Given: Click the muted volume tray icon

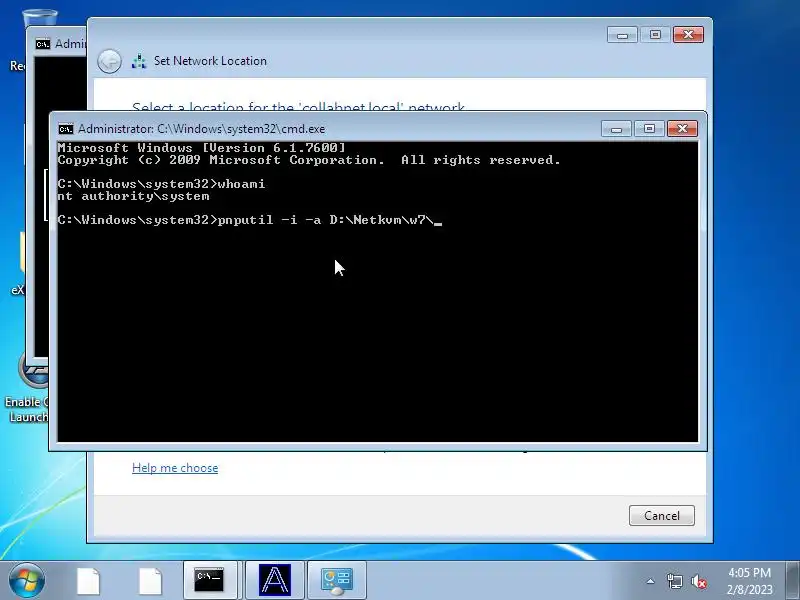Looking at the screenshot, I should tap(698, 581).
